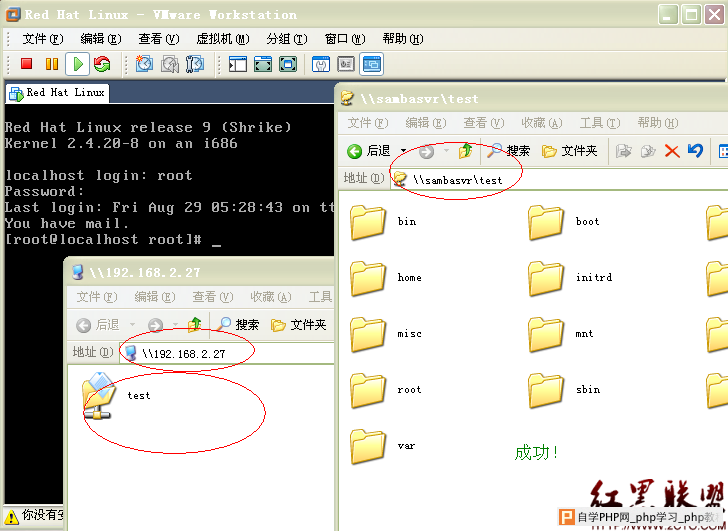Viewport: 728px width, 531px height.
Task: Click Up folder icon in 192.168.2.27 window
Action: pos(194,325)
